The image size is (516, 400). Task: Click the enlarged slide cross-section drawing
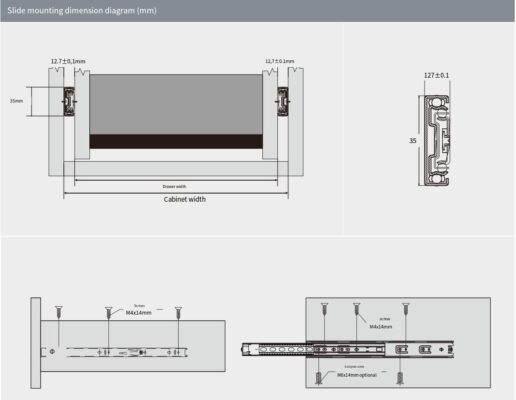436,140
